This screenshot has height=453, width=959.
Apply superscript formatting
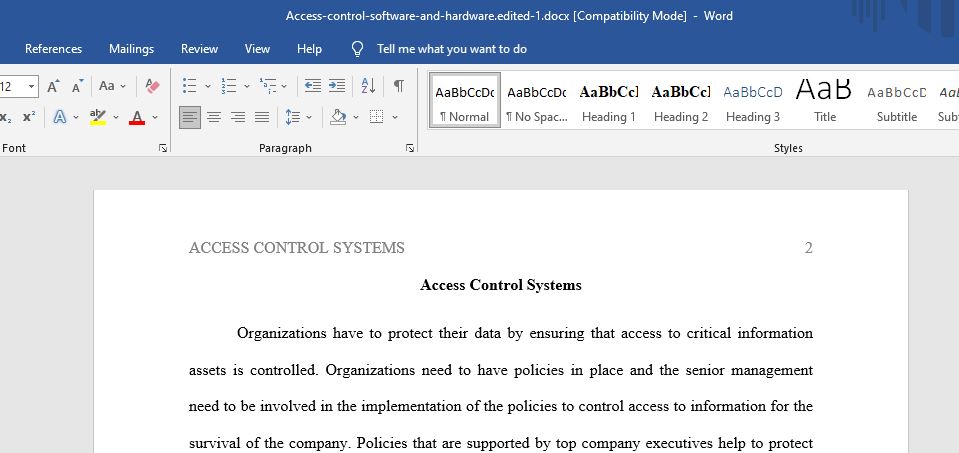(x=29, y=117)
